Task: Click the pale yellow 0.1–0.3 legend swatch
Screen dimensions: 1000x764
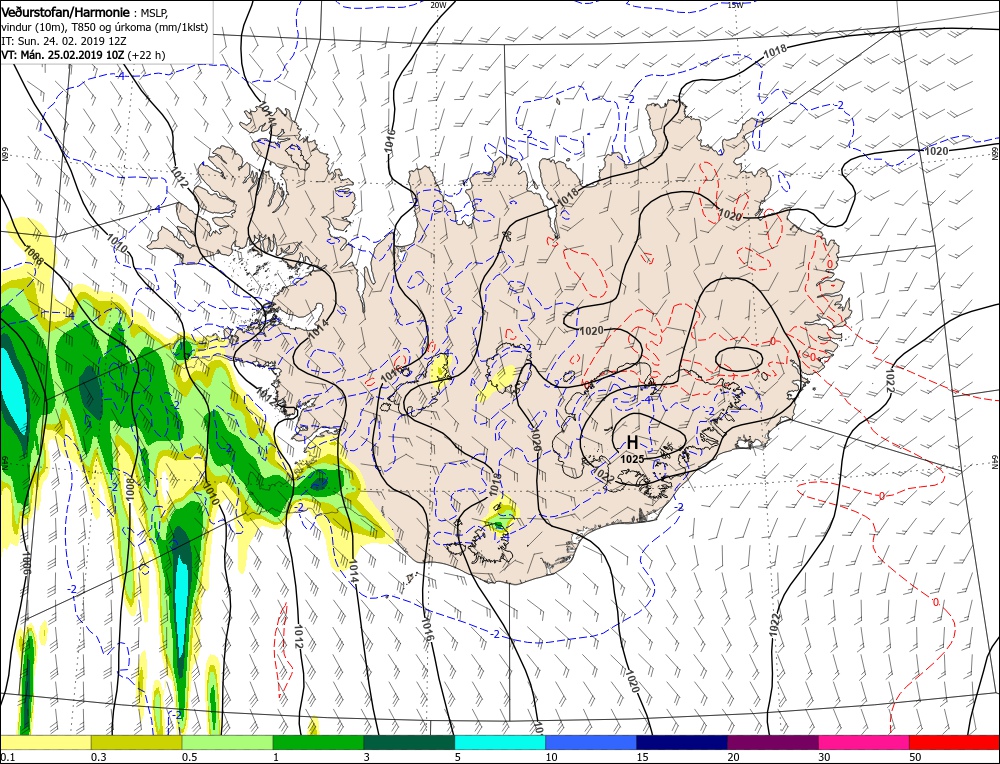Action: [46, 742]
